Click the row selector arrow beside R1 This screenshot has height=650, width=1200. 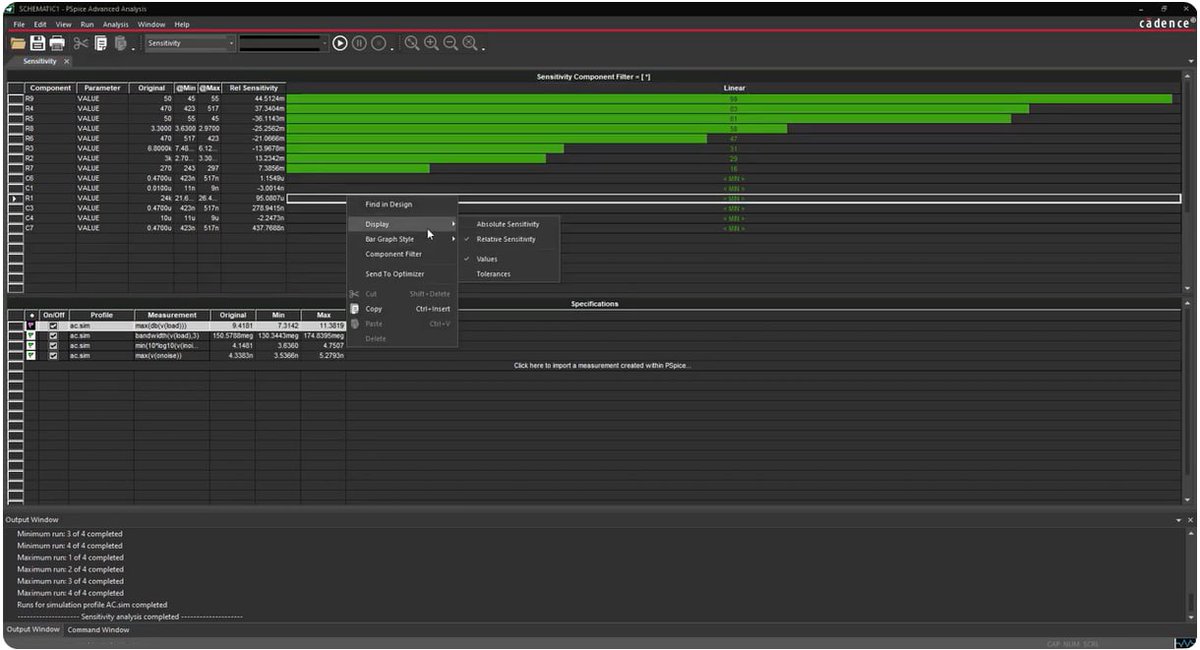pyautogui.click(x=14, y=198)
